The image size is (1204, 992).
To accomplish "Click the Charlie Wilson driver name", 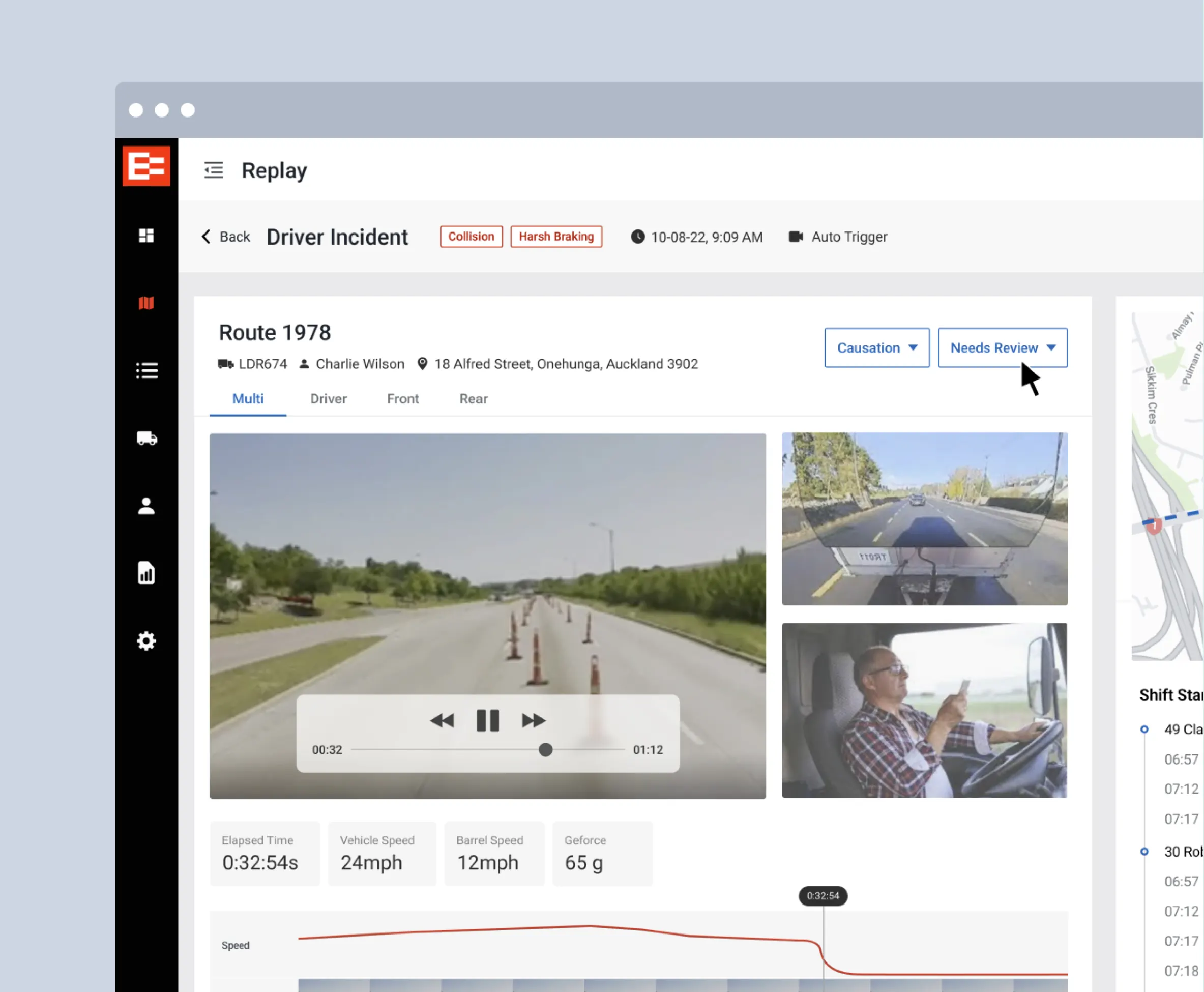I will tap(360, 364).
